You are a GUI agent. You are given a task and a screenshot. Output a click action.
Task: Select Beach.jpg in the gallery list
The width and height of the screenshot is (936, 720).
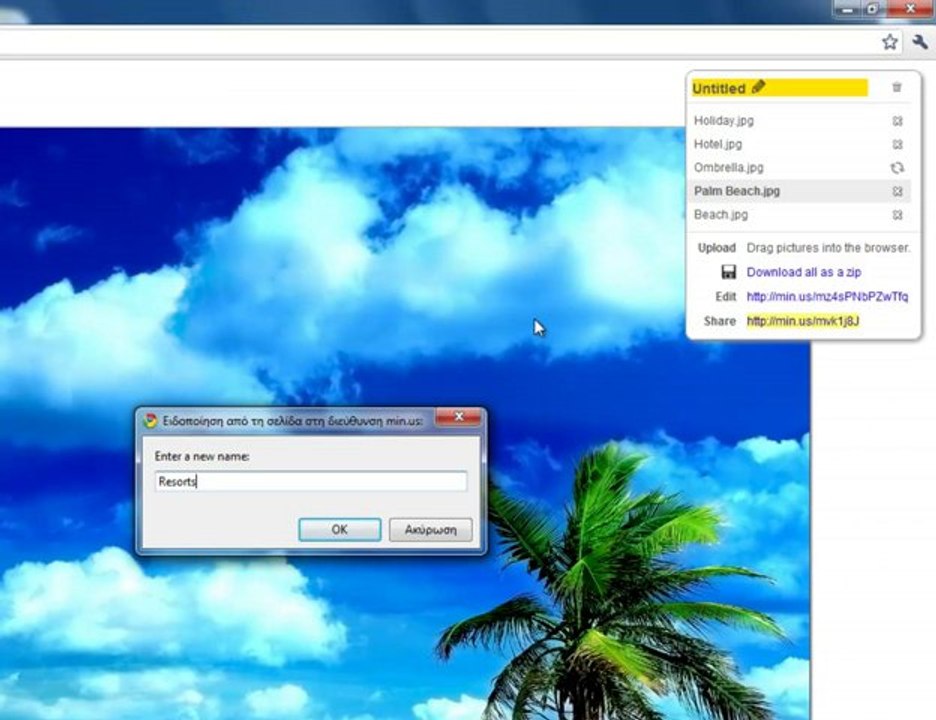pyautogui.click(x=721, y=214)
